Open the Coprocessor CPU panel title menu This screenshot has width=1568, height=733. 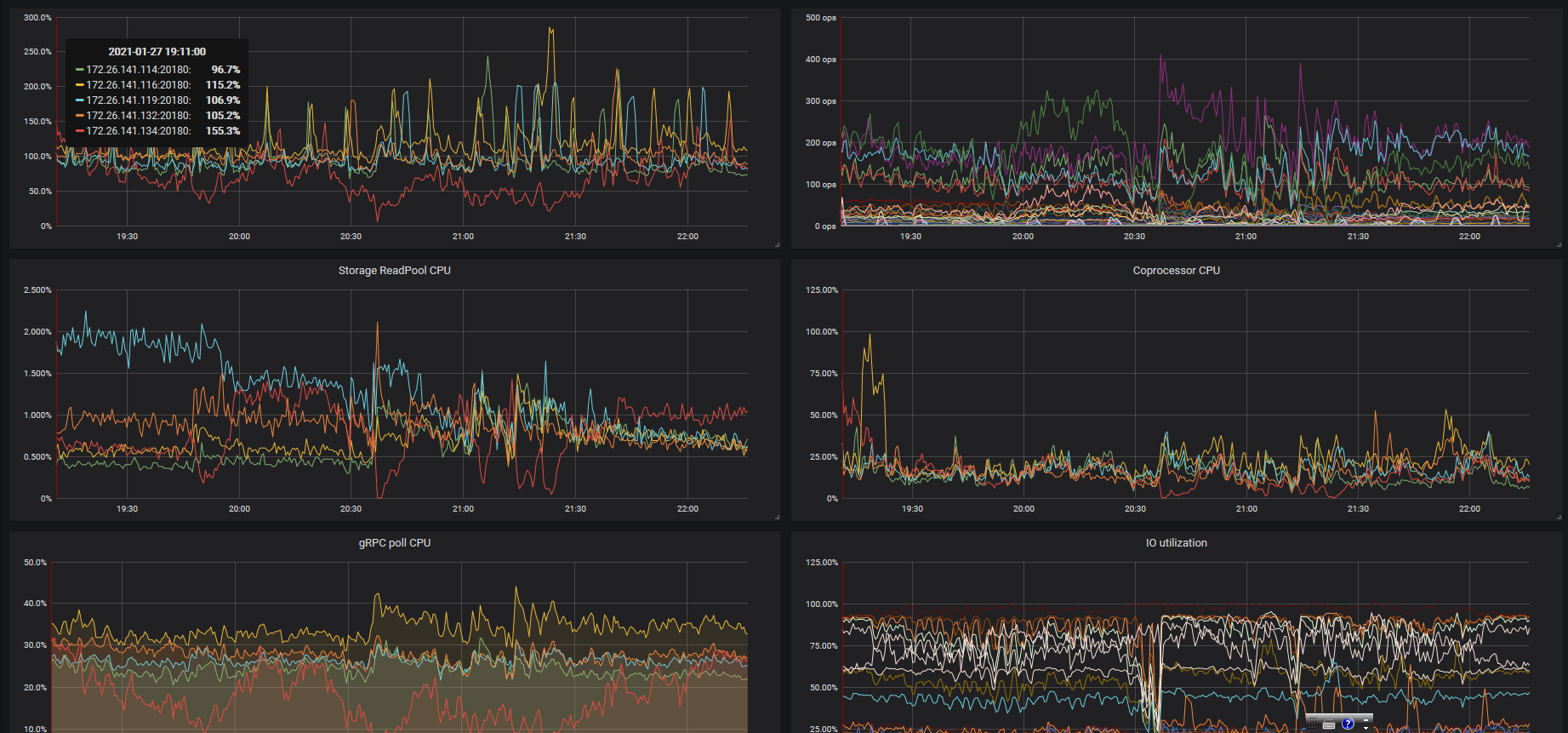click(x=1176, y=271)
